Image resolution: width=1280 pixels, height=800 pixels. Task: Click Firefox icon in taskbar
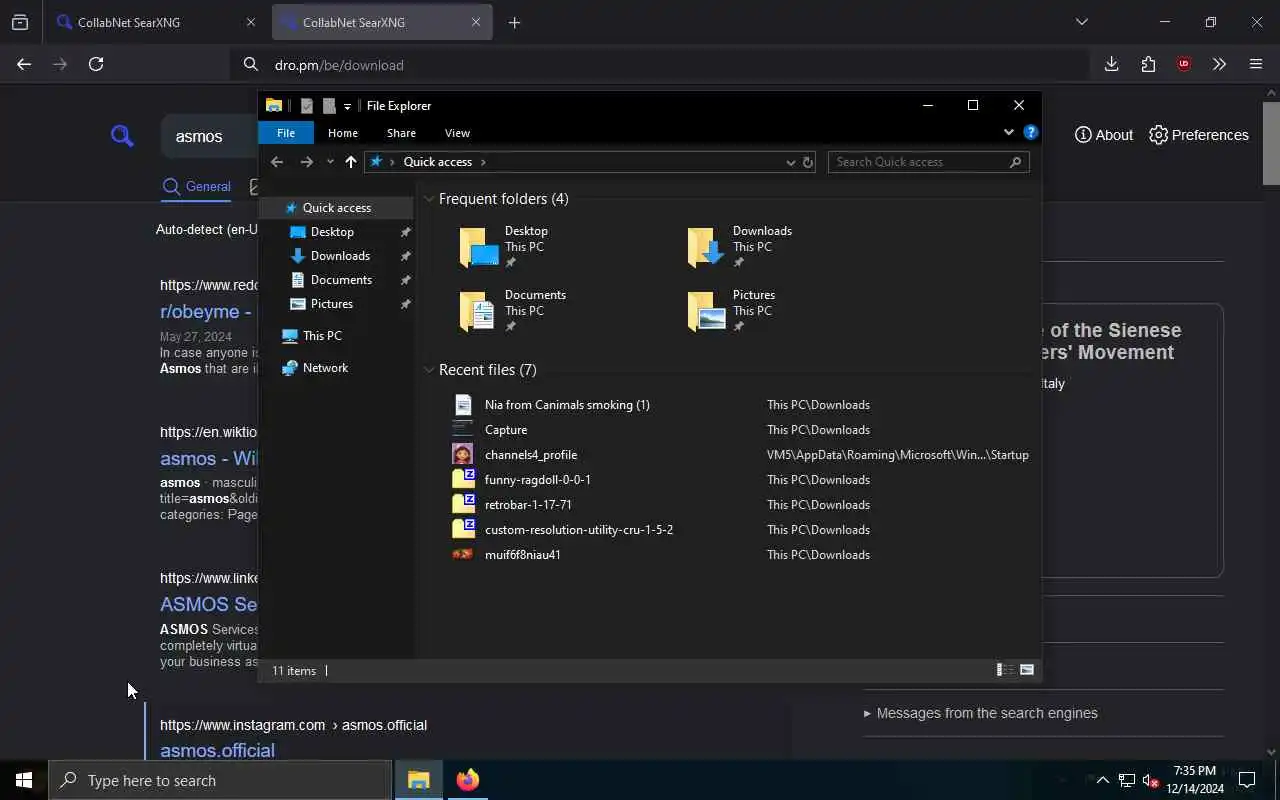(467, 780)
